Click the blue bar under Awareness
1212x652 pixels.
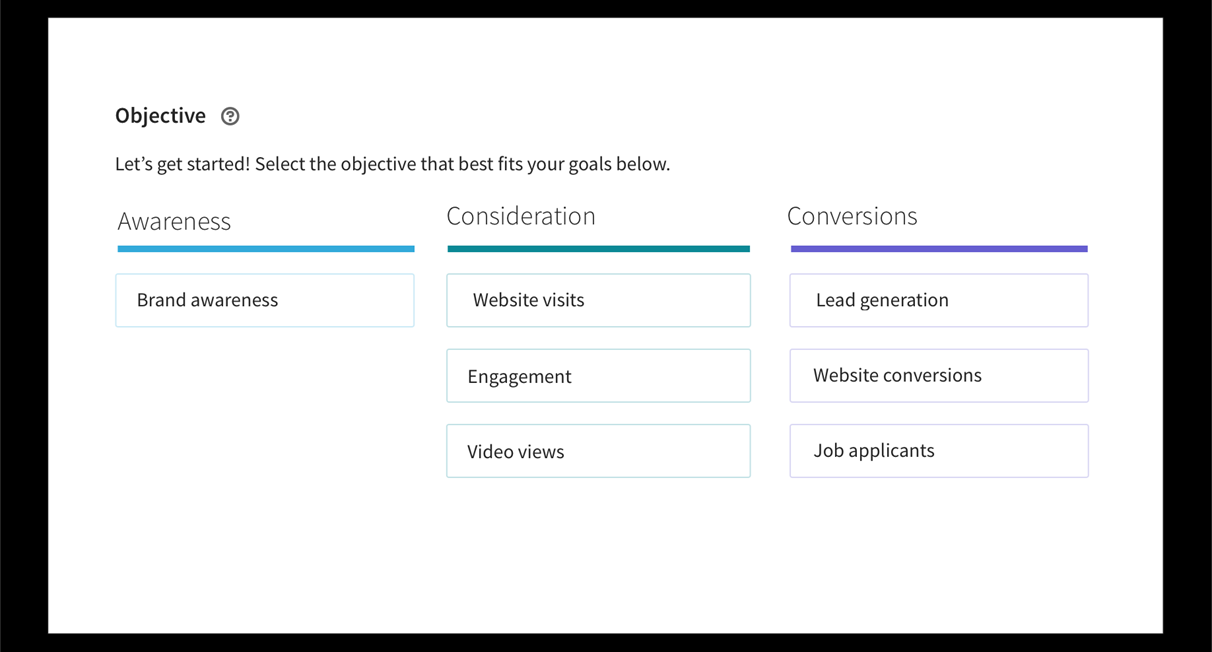point(264,248)
